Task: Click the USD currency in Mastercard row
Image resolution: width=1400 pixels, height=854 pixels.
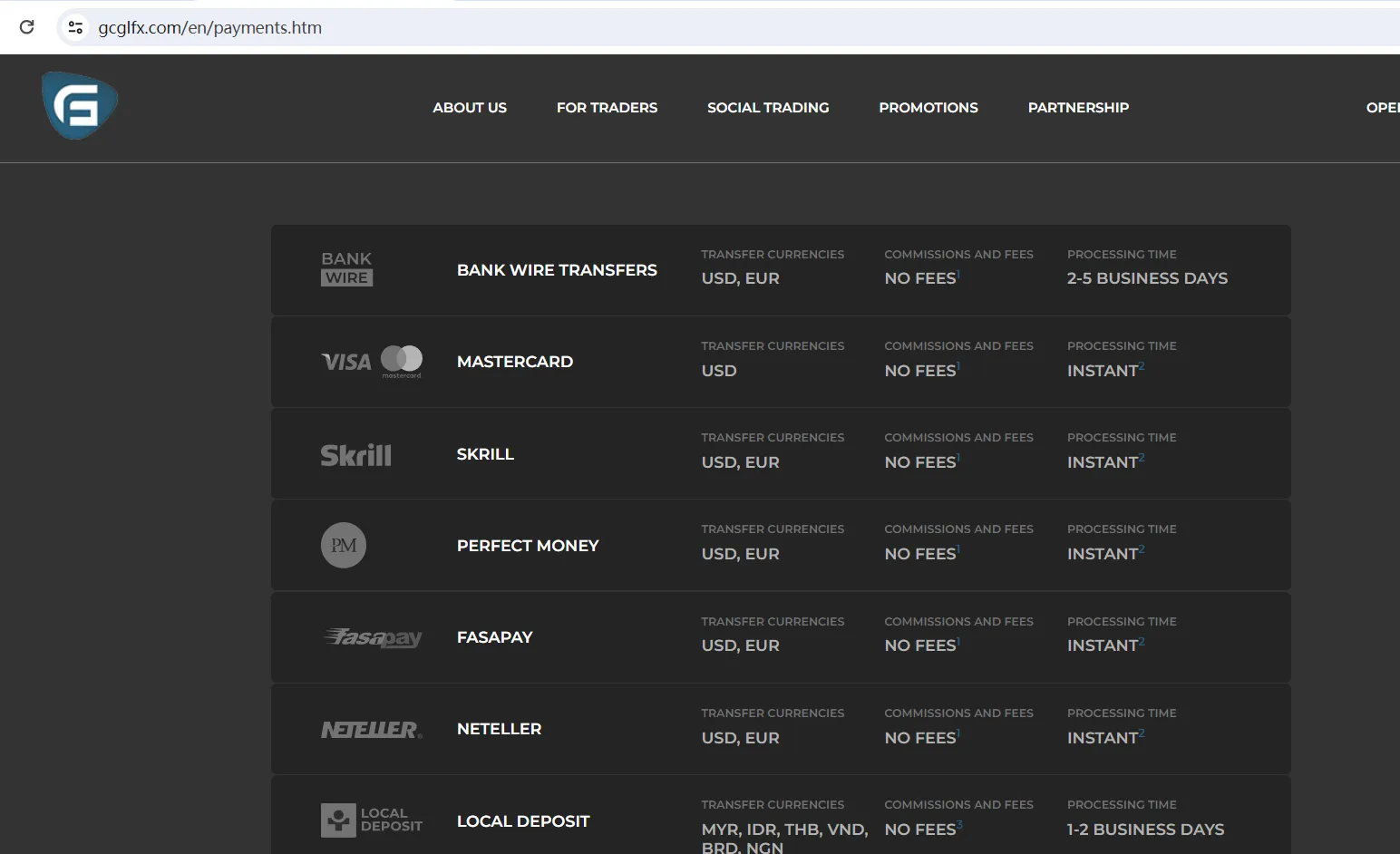Action: pyautogui.click(x=719, y=371)
